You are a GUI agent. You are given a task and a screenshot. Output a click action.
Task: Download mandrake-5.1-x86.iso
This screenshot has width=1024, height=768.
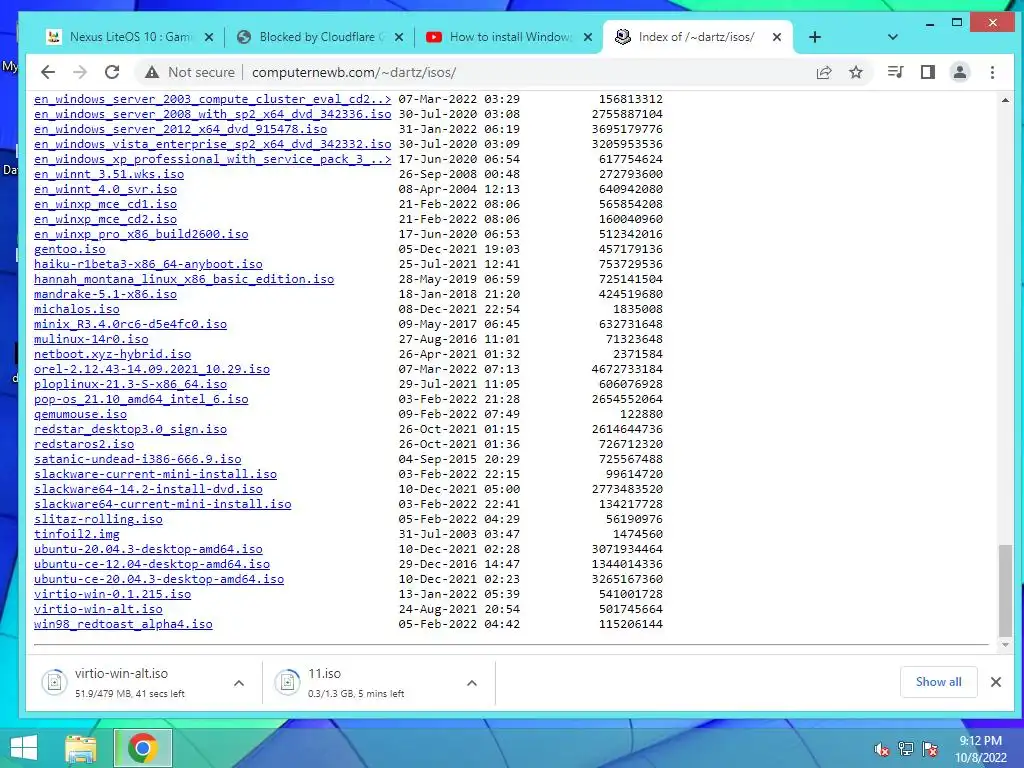click(105, 294)
